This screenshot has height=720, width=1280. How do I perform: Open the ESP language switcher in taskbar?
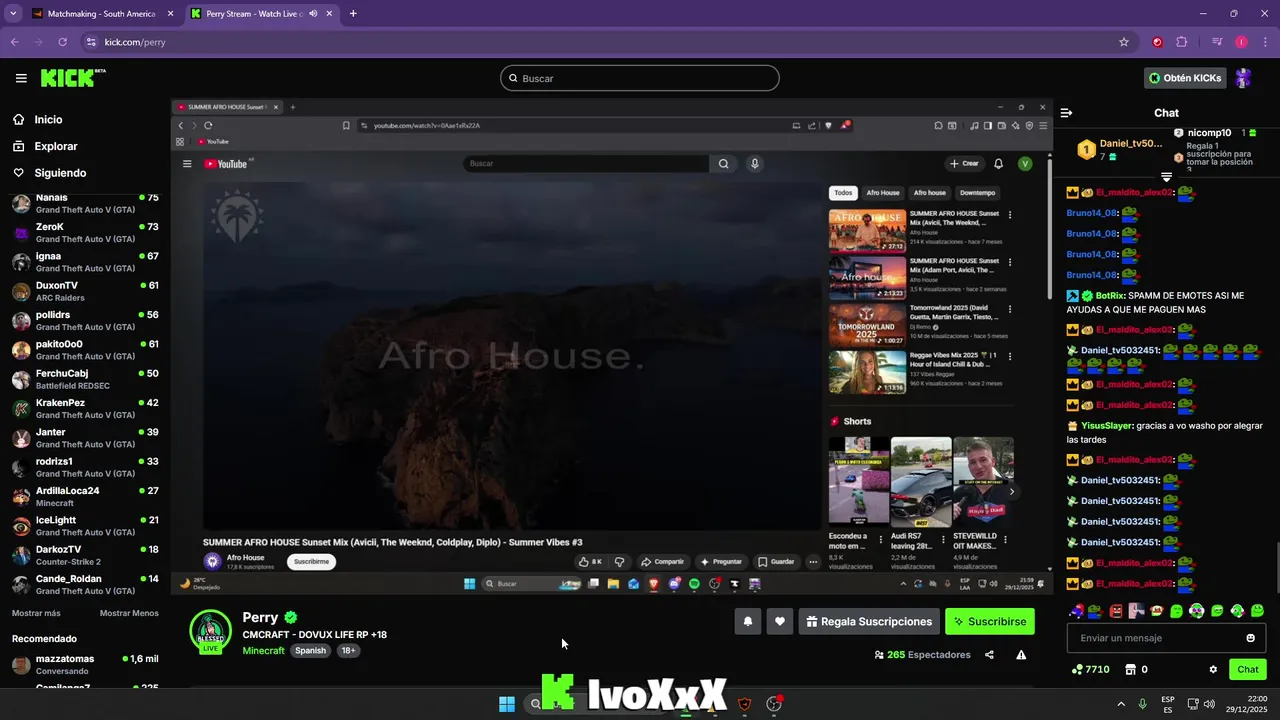click(x=1168, y=704)
